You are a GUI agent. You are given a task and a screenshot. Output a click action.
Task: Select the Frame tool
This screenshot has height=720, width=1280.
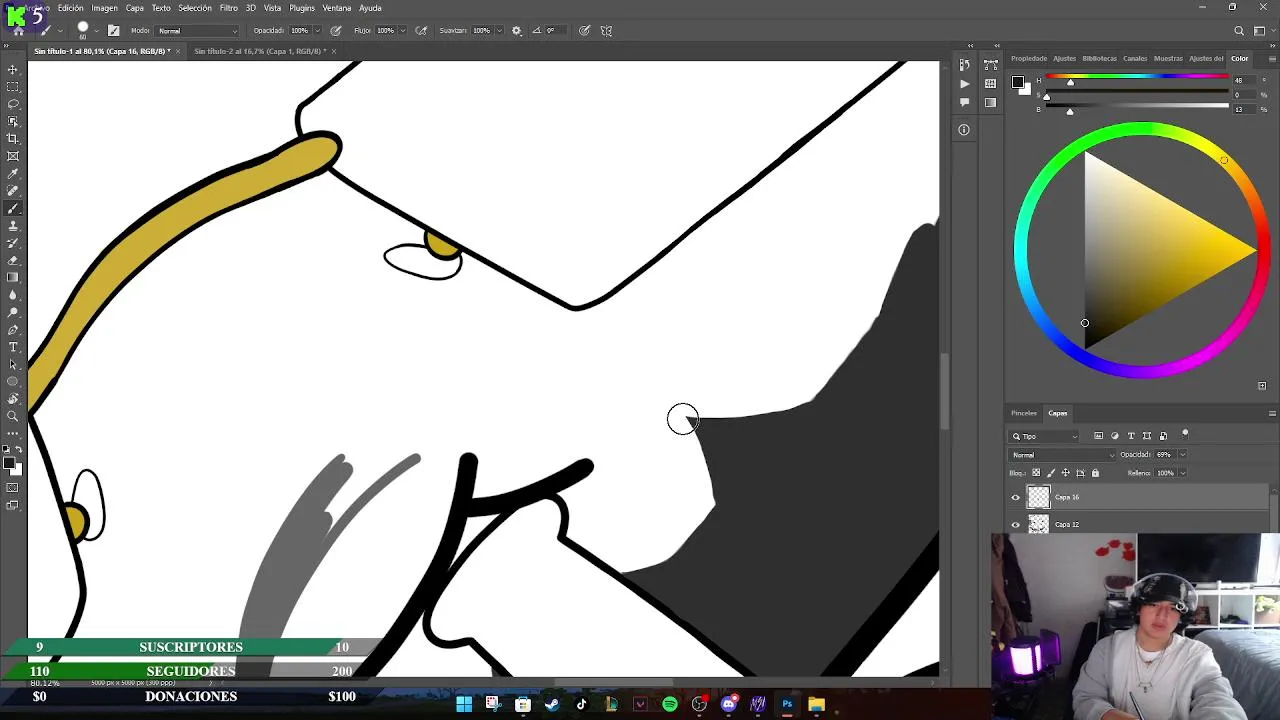[13, 156]
